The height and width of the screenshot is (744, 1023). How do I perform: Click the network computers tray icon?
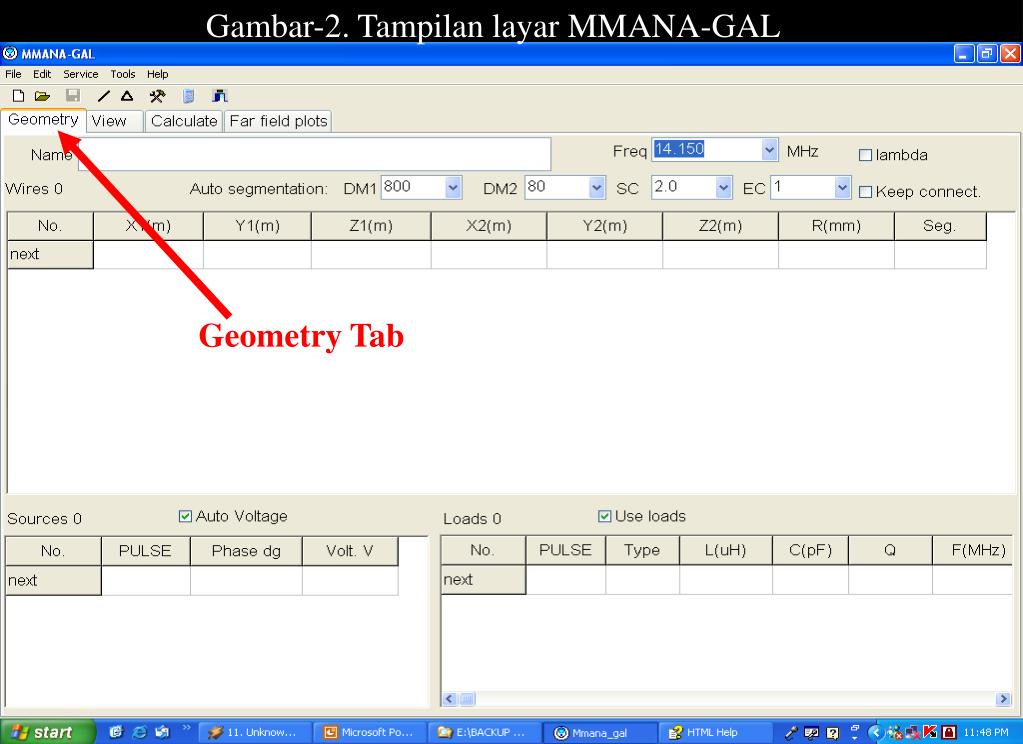(x=913, y=732)
